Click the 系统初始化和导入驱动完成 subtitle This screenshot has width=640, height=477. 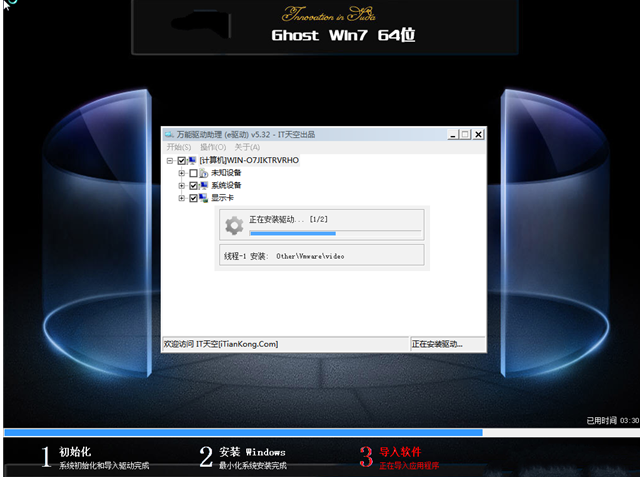pos(104,466)
